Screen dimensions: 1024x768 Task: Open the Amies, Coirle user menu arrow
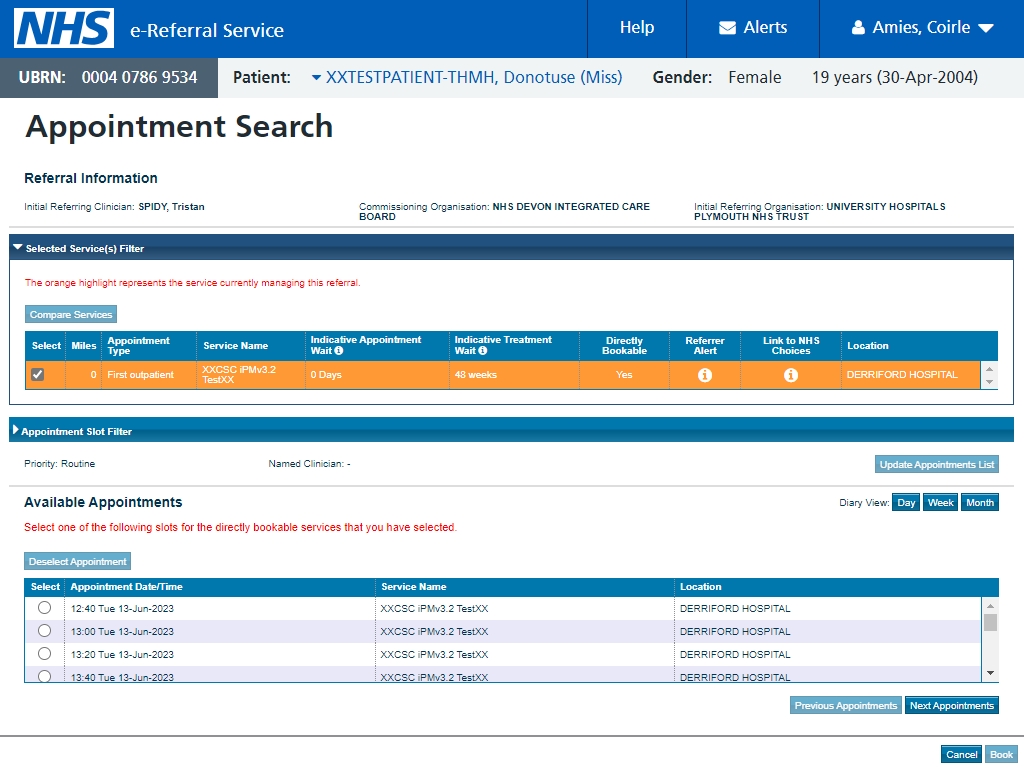(986, 28)
